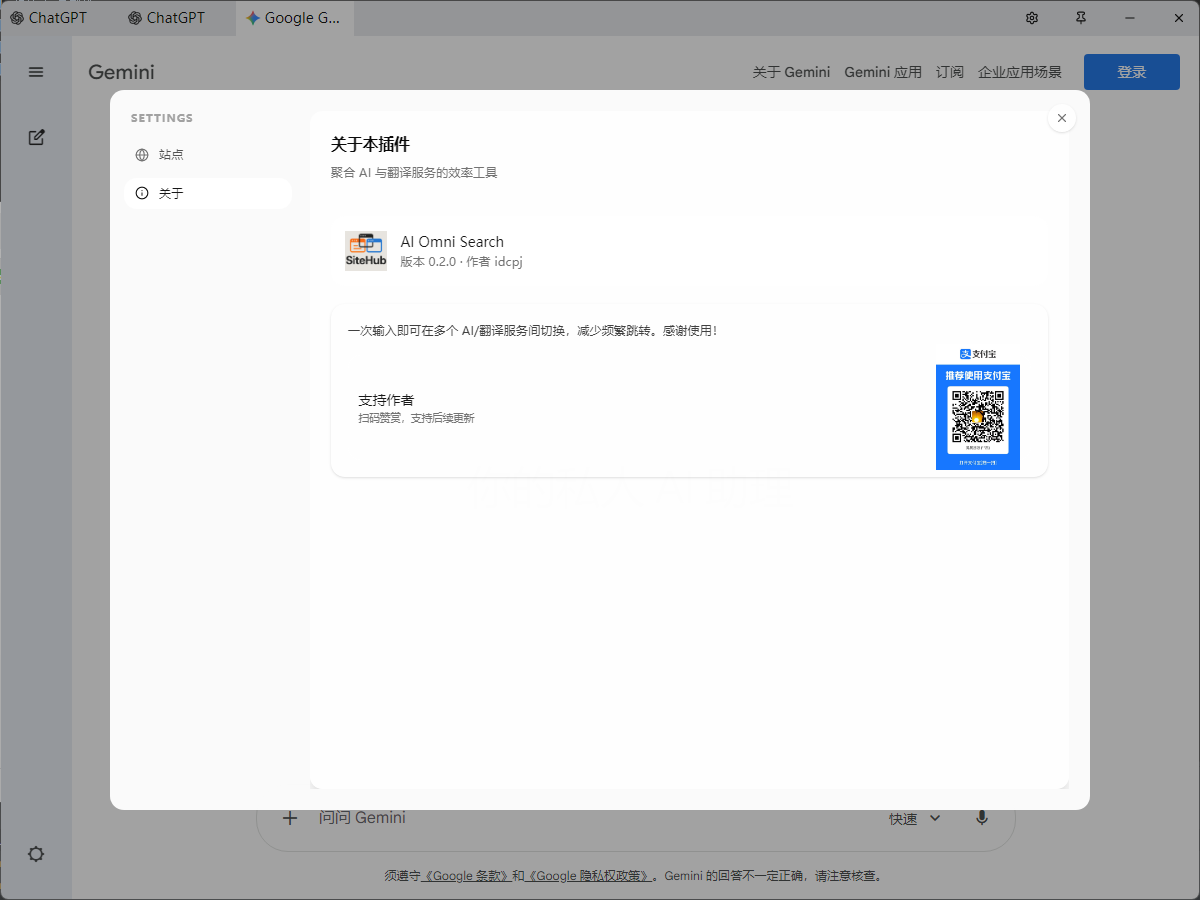Open the 《Google 隐私权政策》 link
The image size is (1200, 900).
click(x=588, y=876)
